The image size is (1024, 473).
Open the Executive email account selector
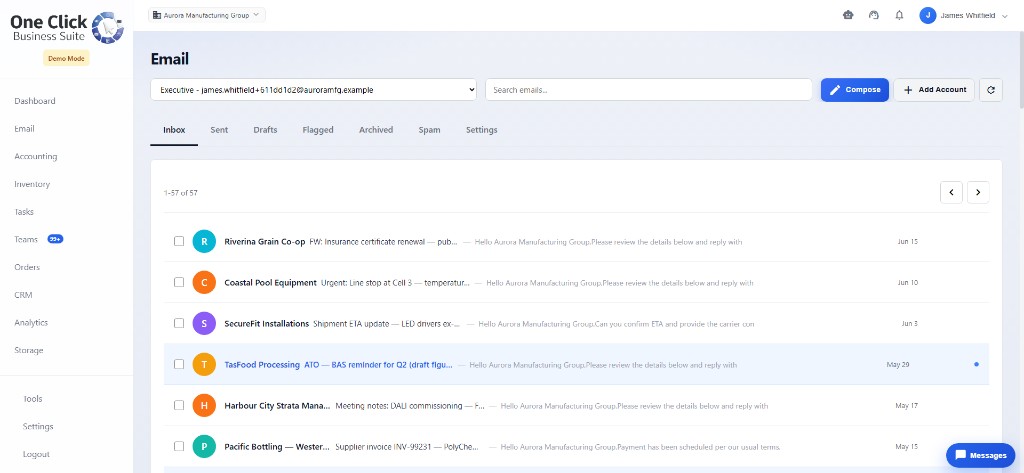[x=314, y=90]
